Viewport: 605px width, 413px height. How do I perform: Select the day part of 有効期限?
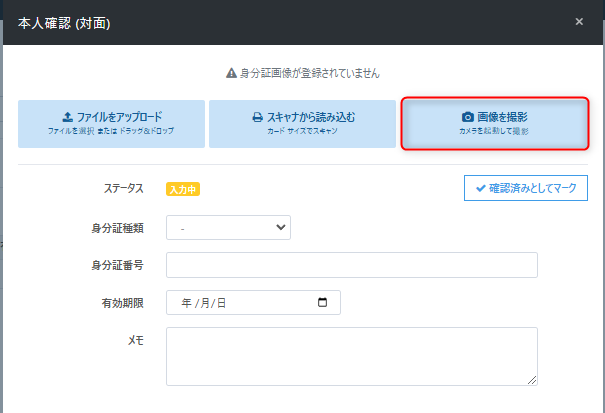220,302
